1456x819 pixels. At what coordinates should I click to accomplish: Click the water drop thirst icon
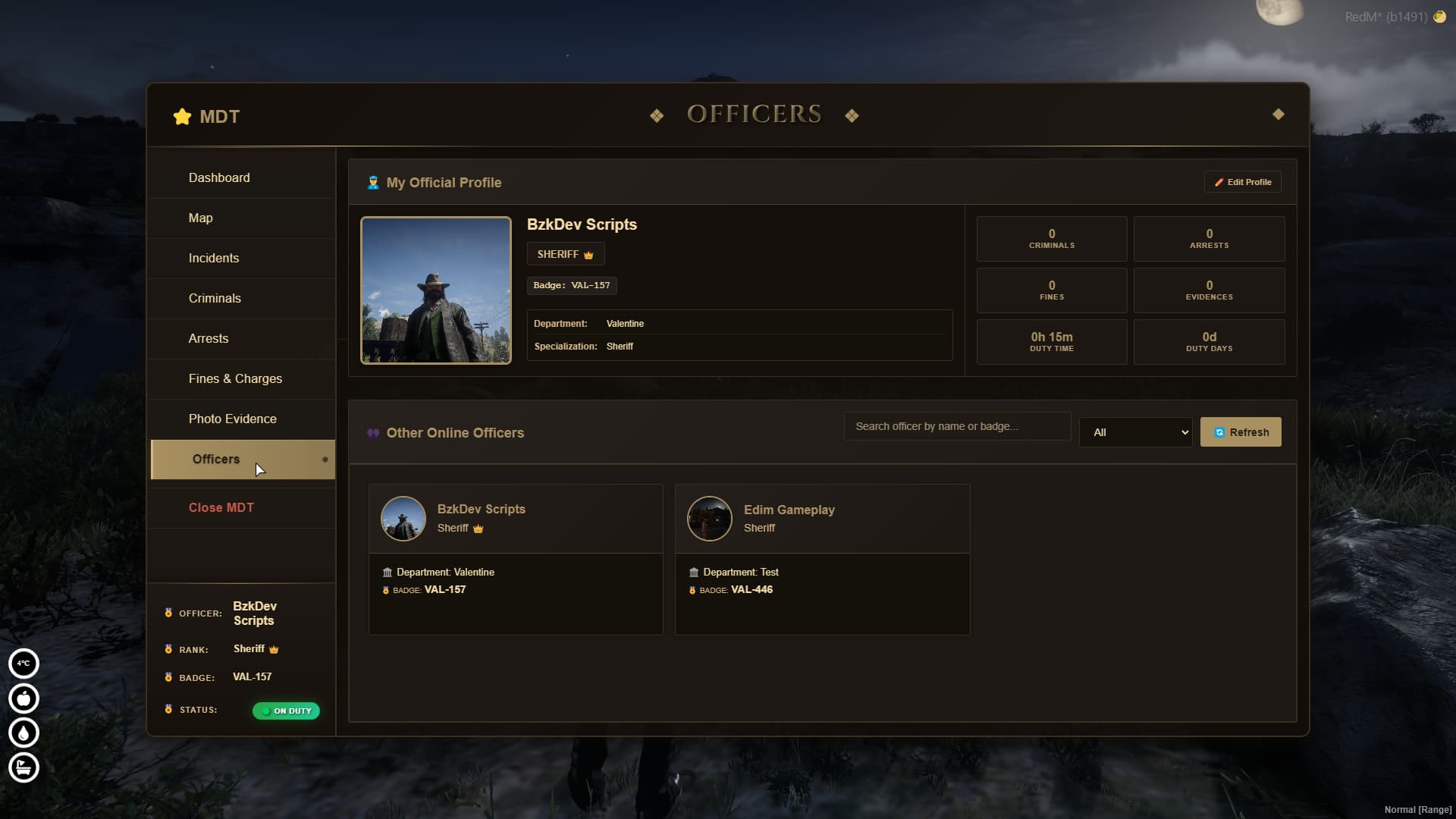coord(24,733)
